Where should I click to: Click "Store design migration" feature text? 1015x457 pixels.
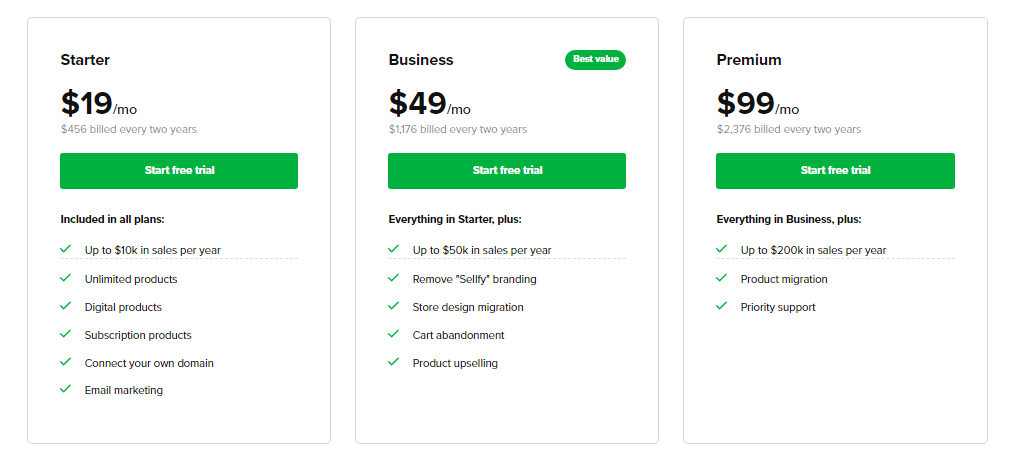(468, 307)
